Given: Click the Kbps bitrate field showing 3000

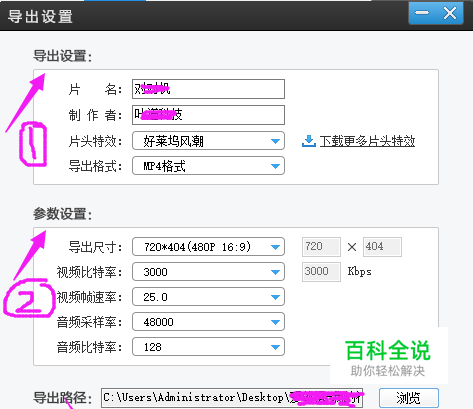Looking at the screenshot, I should pos(321,272).
